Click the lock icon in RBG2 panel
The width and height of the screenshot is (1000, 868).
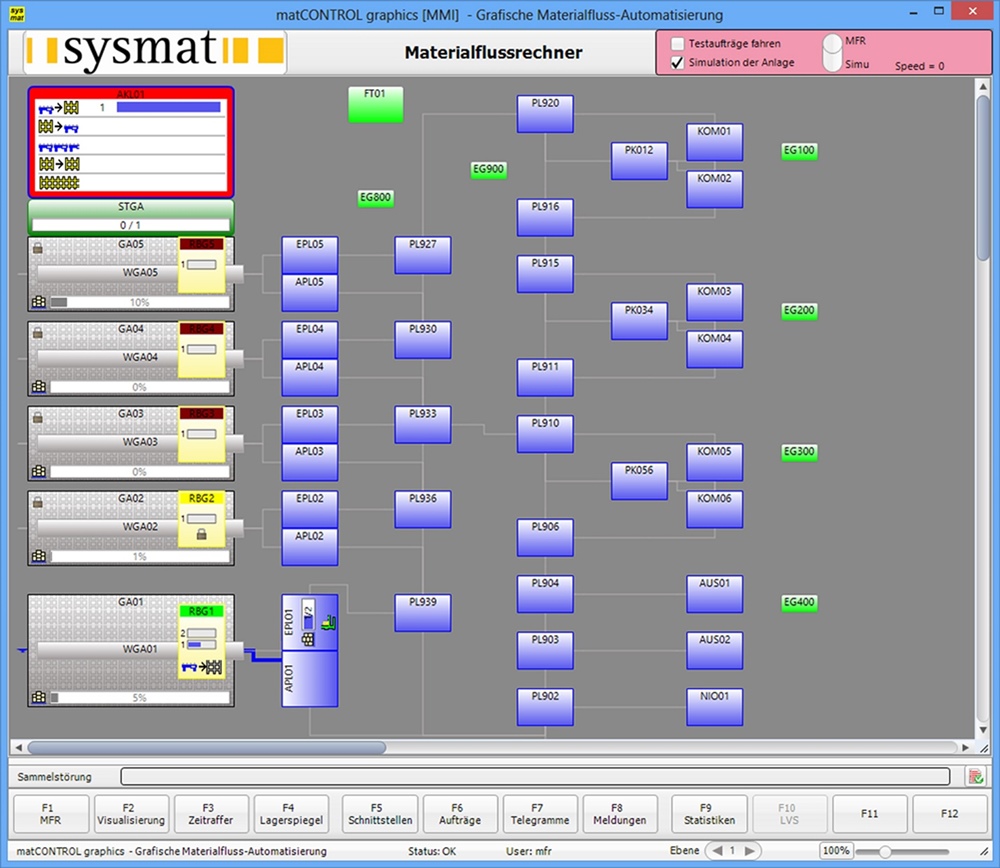pos(202,534)
